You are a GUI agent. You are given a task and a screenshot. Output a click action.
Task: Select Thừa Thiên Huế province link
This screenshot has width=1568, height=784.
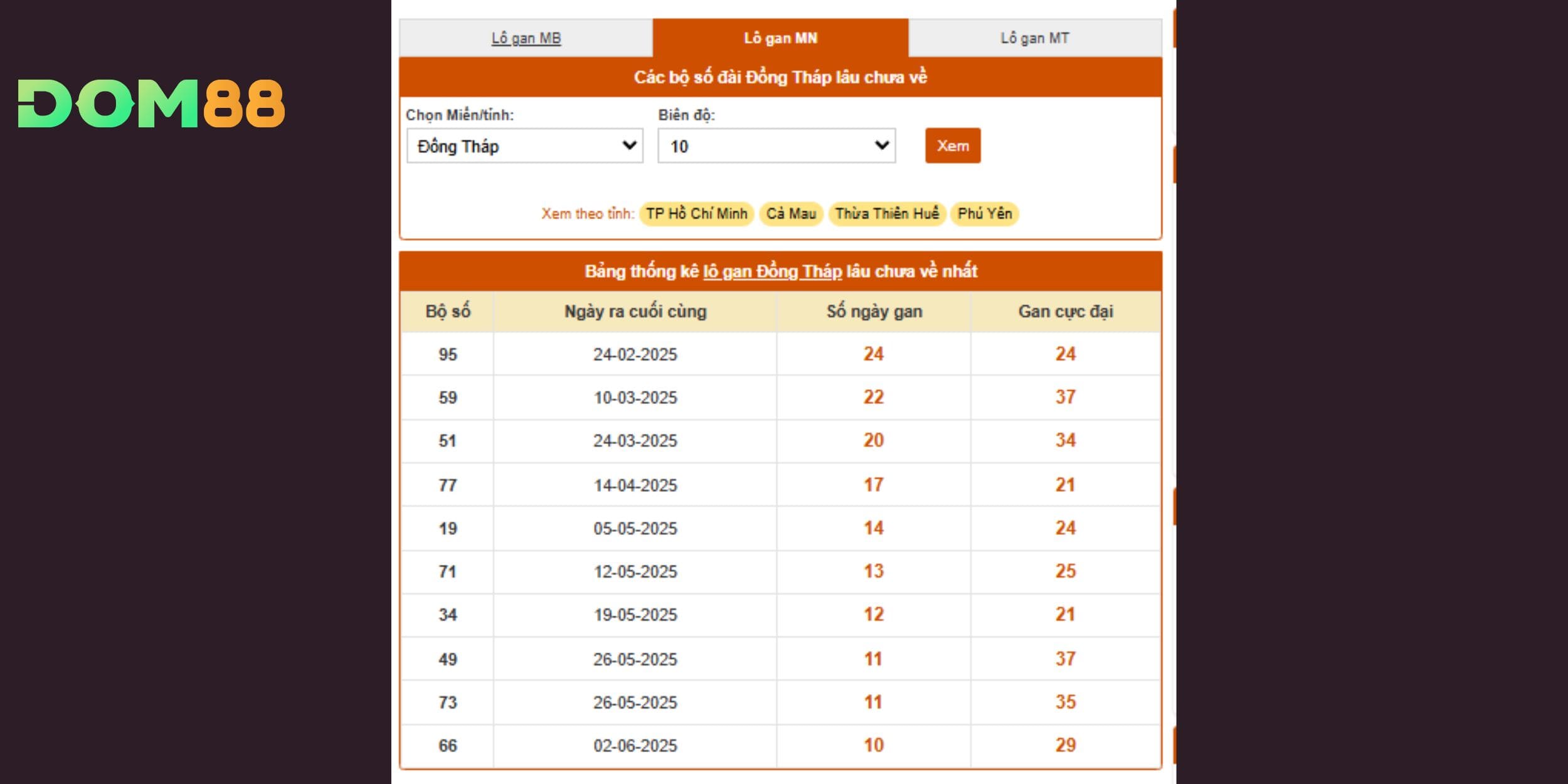click(x=887, y=214)
